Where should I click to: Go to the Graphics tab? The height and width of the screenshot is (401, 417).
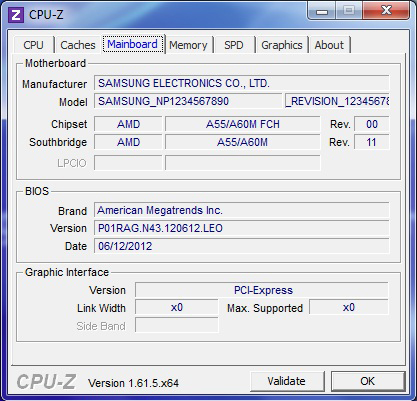coord(282,45)
